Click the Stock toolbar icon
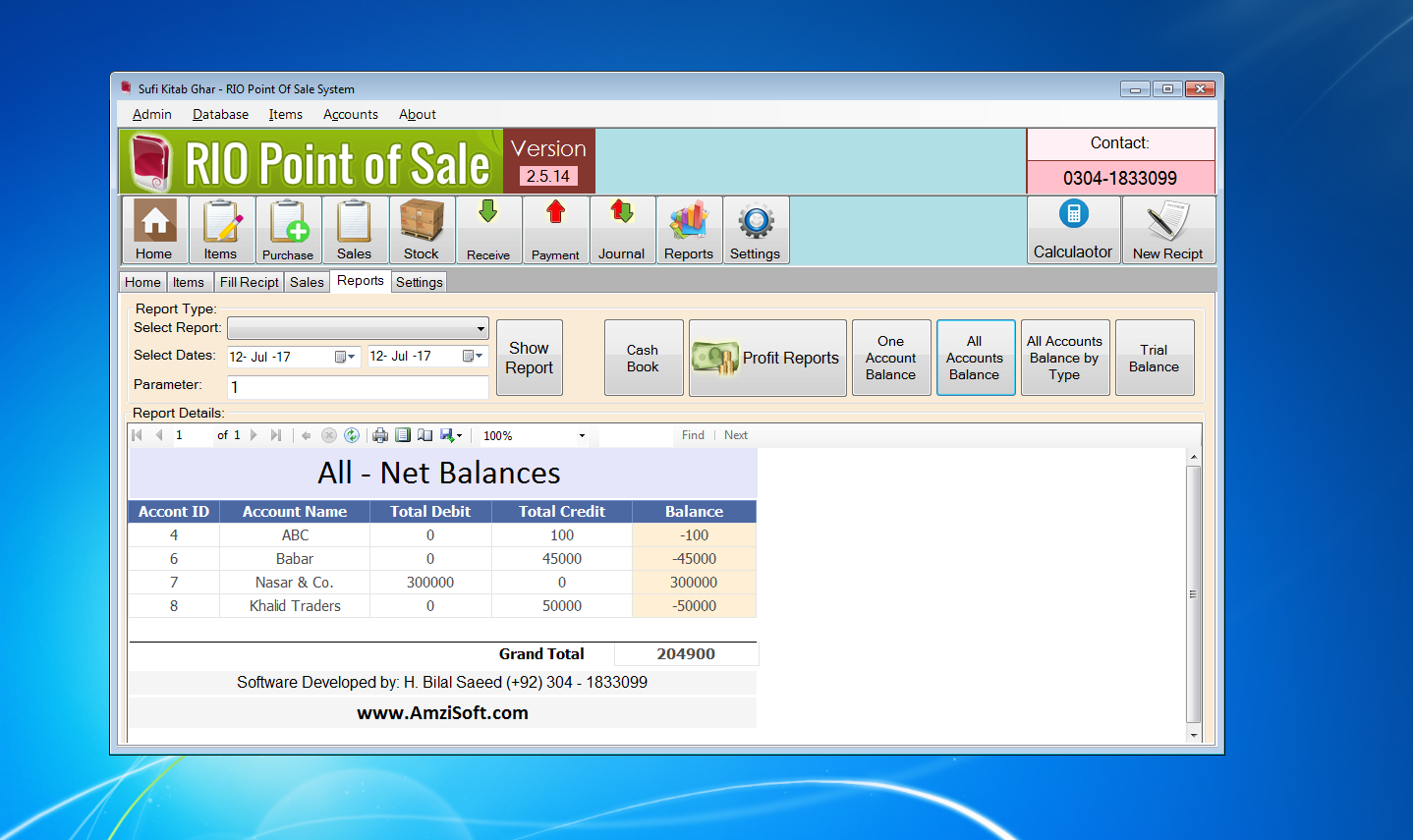Image resolution: width=1413 pixels, height=840 pixels. pos(422,230)
